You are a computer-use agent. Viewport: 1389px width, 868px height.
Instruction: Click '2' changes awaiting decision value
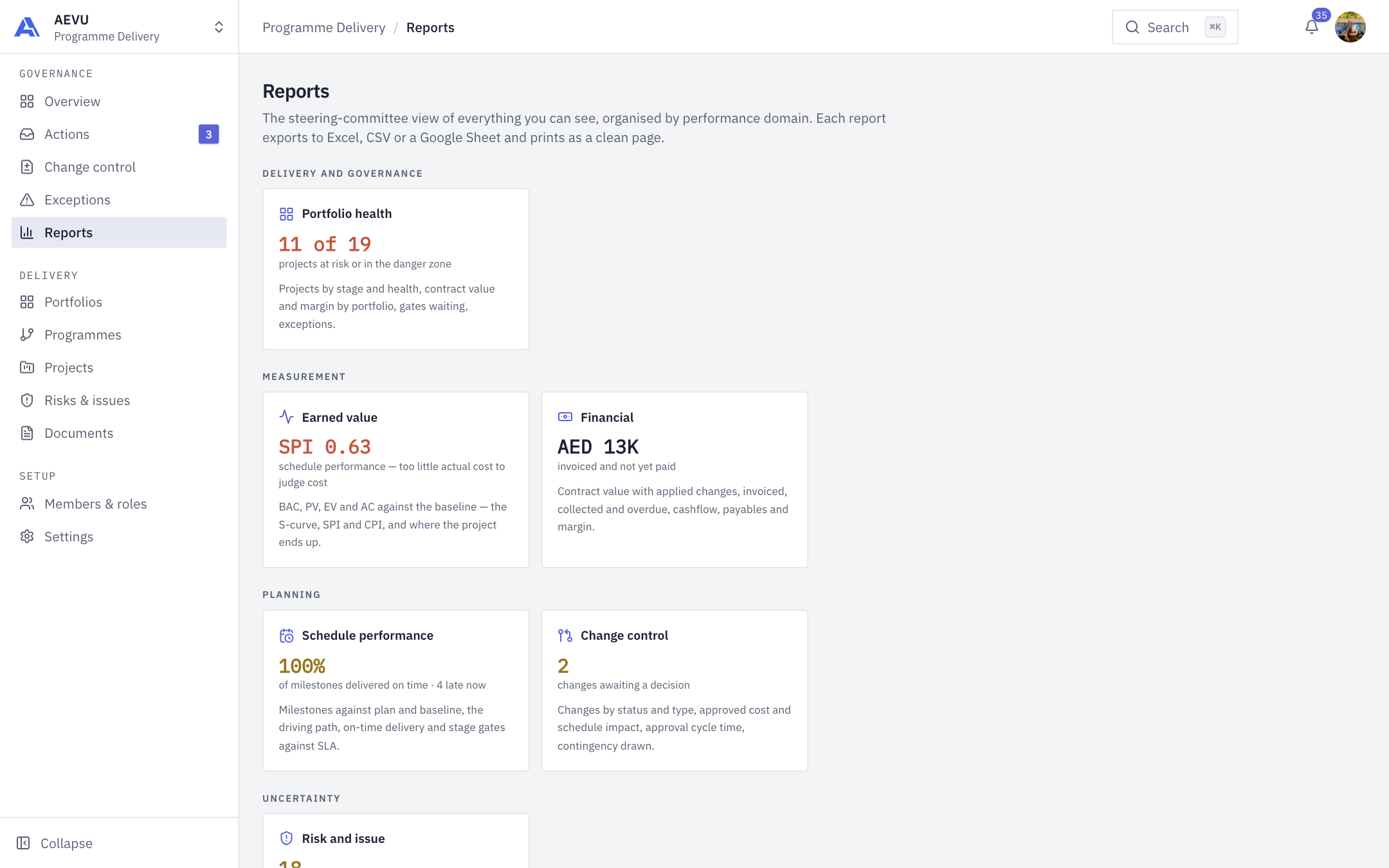click(x=563, y=666)
